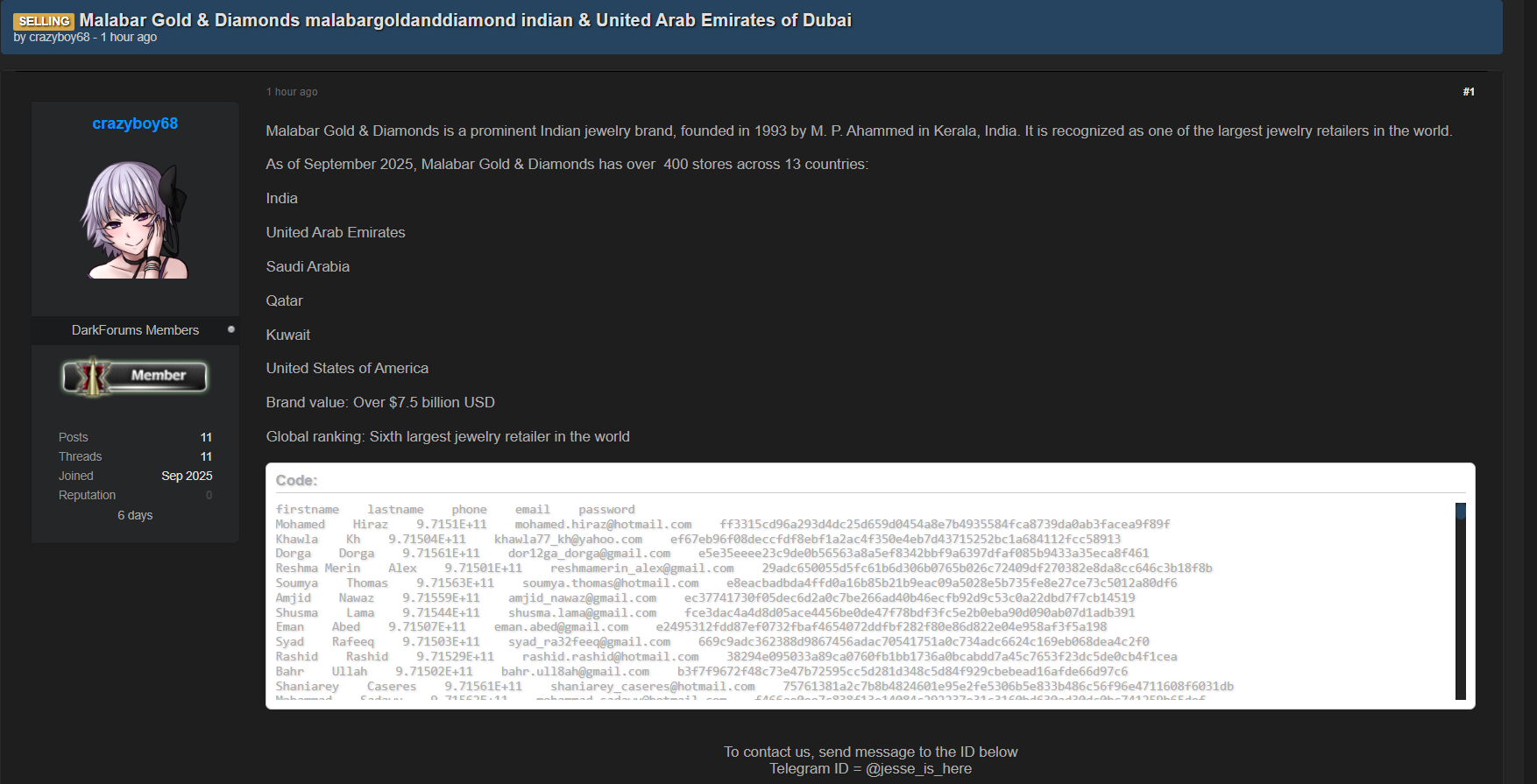Click author crazyboy68 under the thread title
The image size is (1537, 784).
pos(60,38)
